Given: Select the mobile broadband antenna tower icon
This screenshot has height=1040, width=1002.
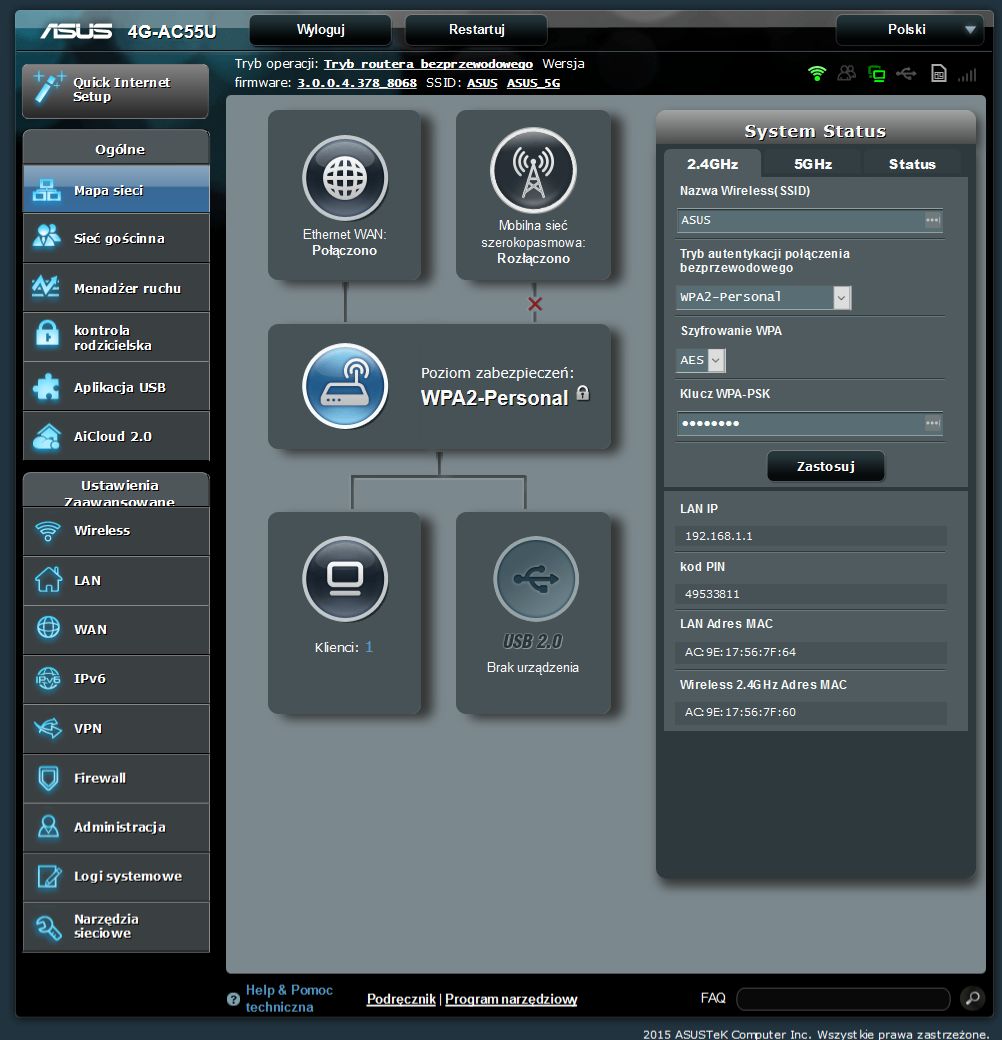Looking at the screenshot, I should pyautogui.click(x=533, y=170).
